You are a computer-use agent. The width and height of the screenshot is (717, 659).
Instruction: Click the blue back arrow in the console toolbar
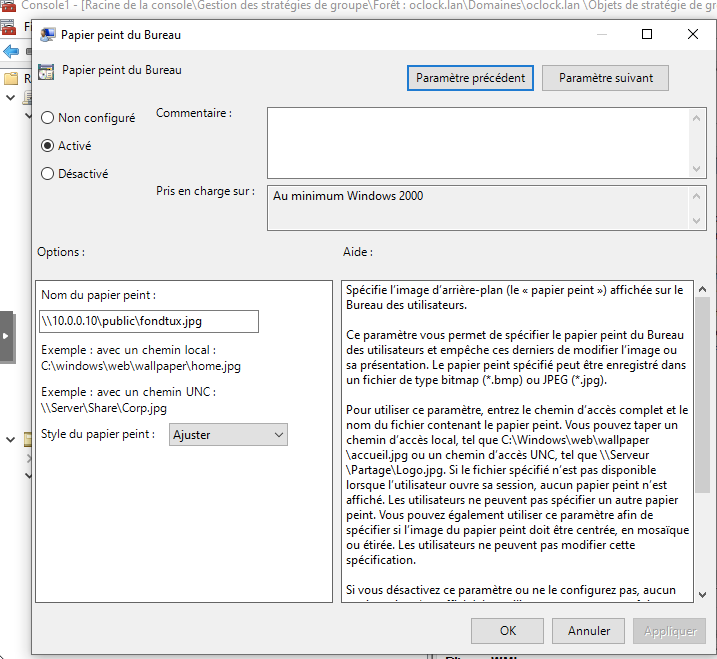[x=11, y=51]
